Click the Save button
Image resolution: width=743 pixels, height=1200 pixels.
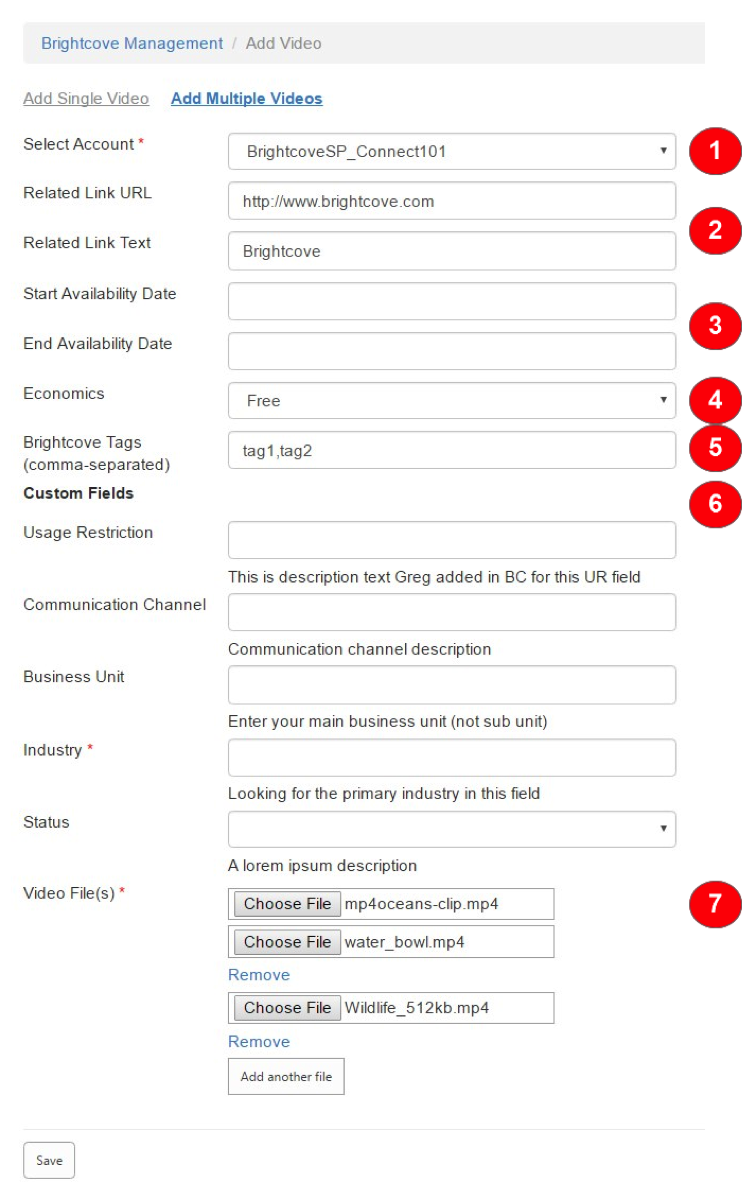coord(49,1160)
